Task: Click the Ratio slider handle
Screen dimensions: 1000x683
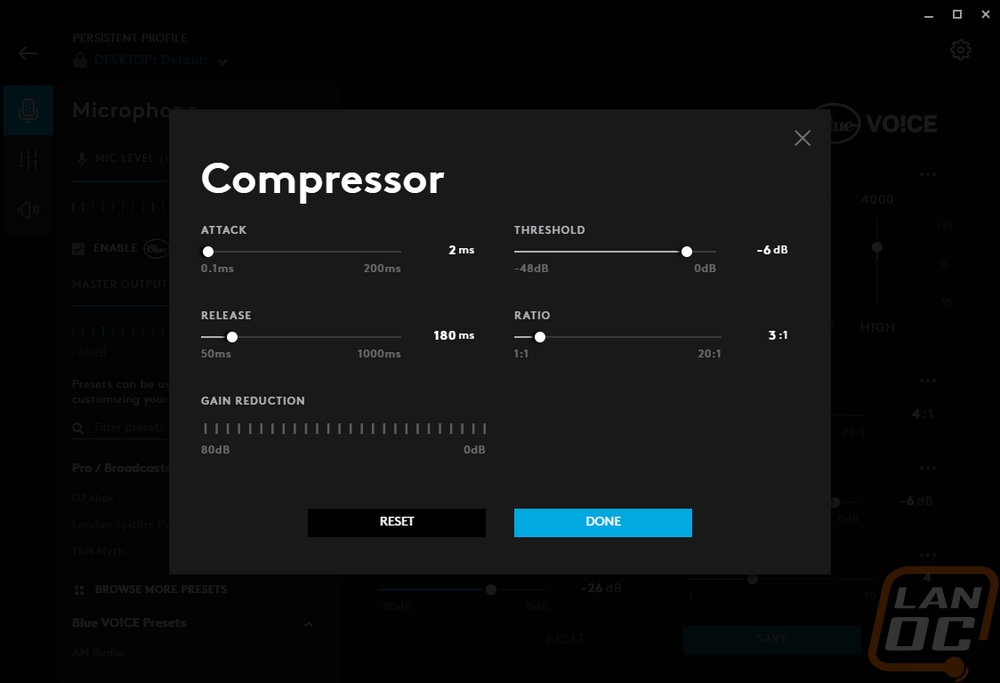Action: tap(540, 337)
